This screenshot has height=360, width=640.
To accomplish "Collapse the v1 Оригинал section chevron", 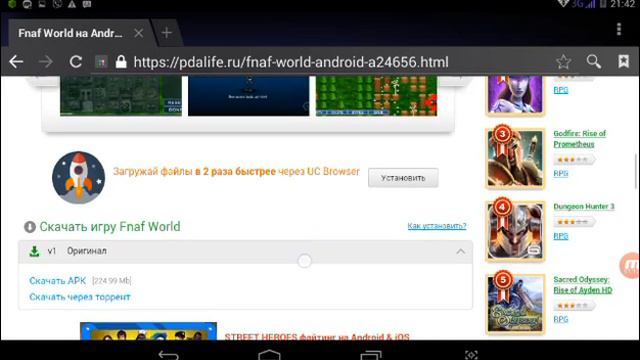I will (460, 251).
